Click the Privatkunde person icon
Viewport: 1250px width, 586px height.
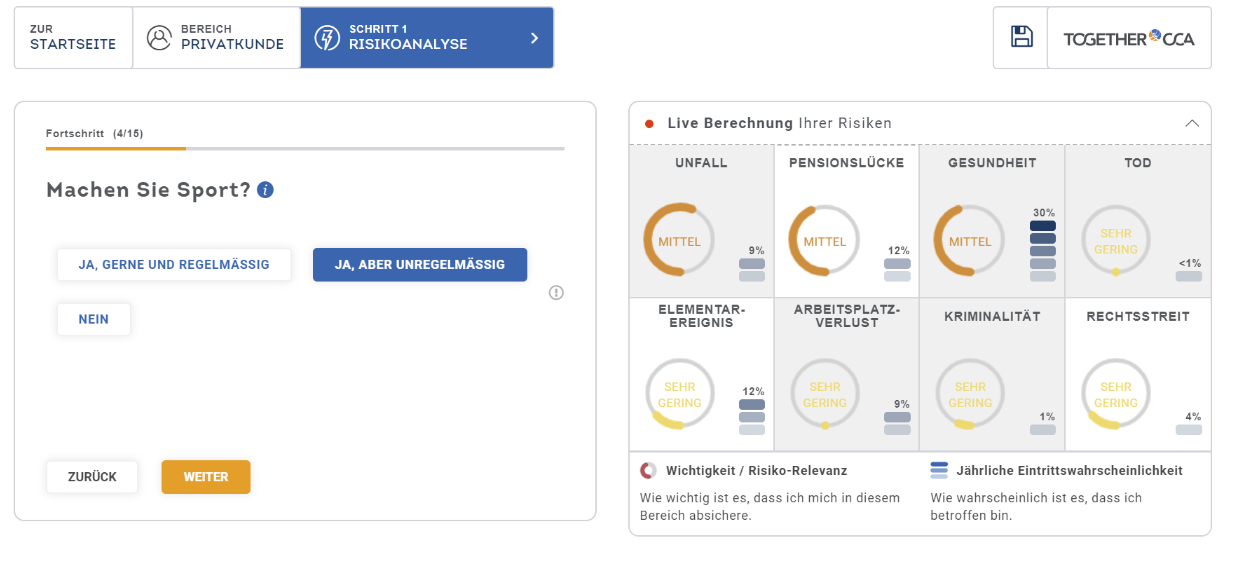159,38
